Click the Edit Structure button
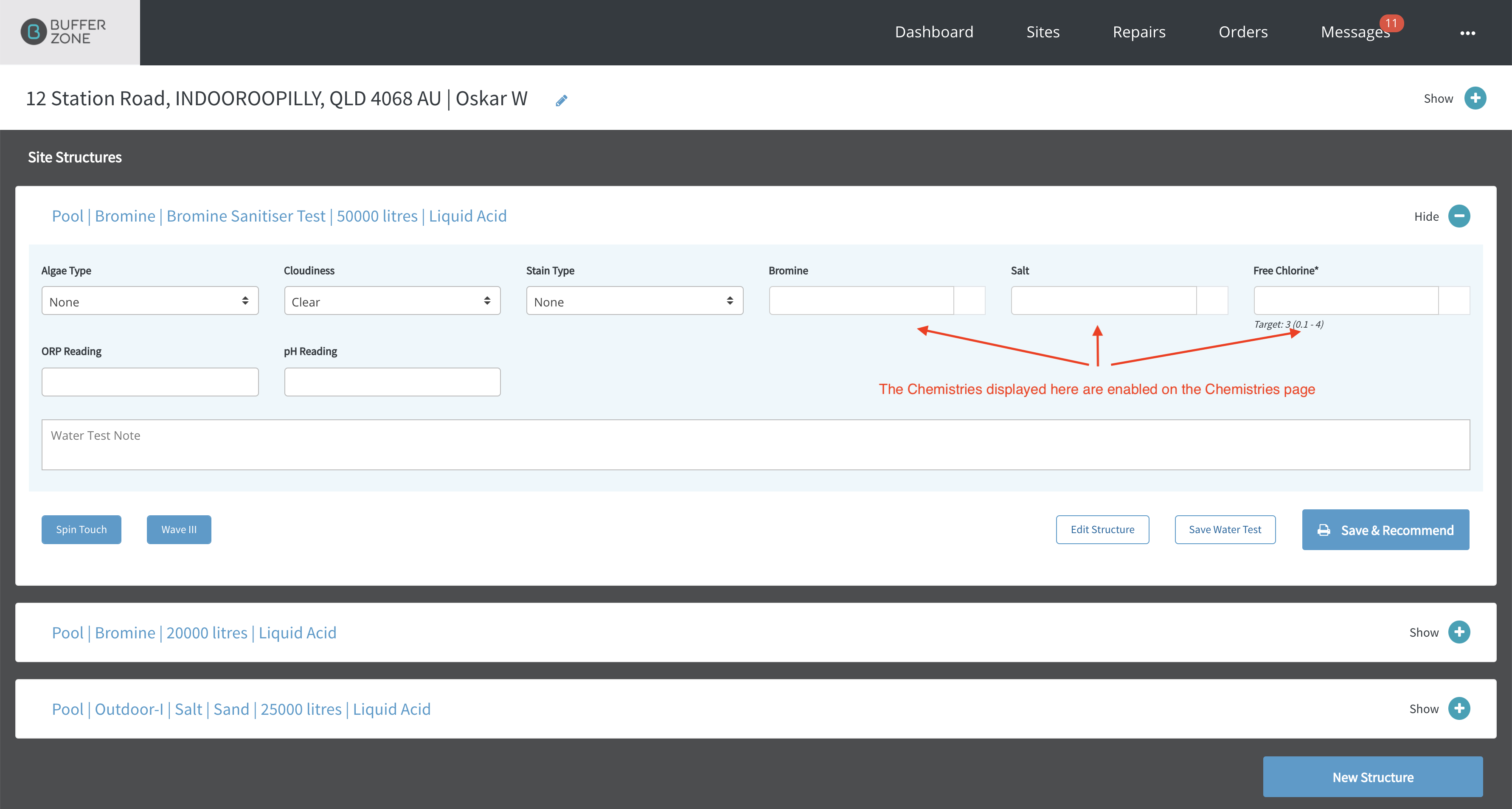 point(1102,530)
